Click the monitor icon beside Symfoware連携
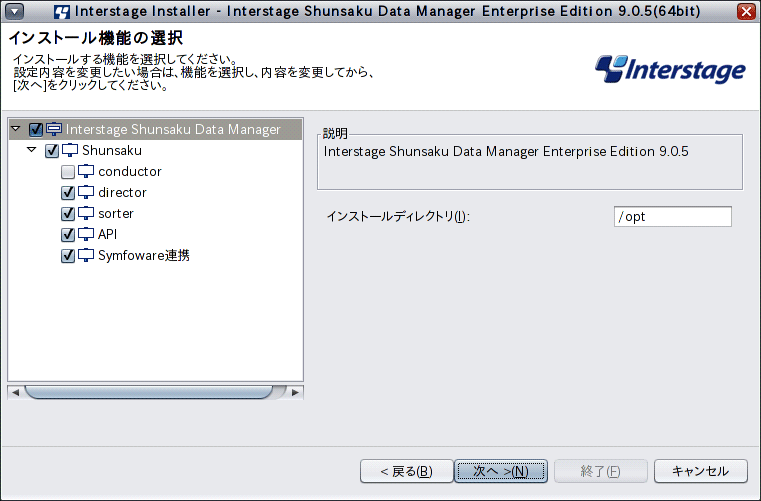Screen dimensions: 761x501 coord(86,255)
